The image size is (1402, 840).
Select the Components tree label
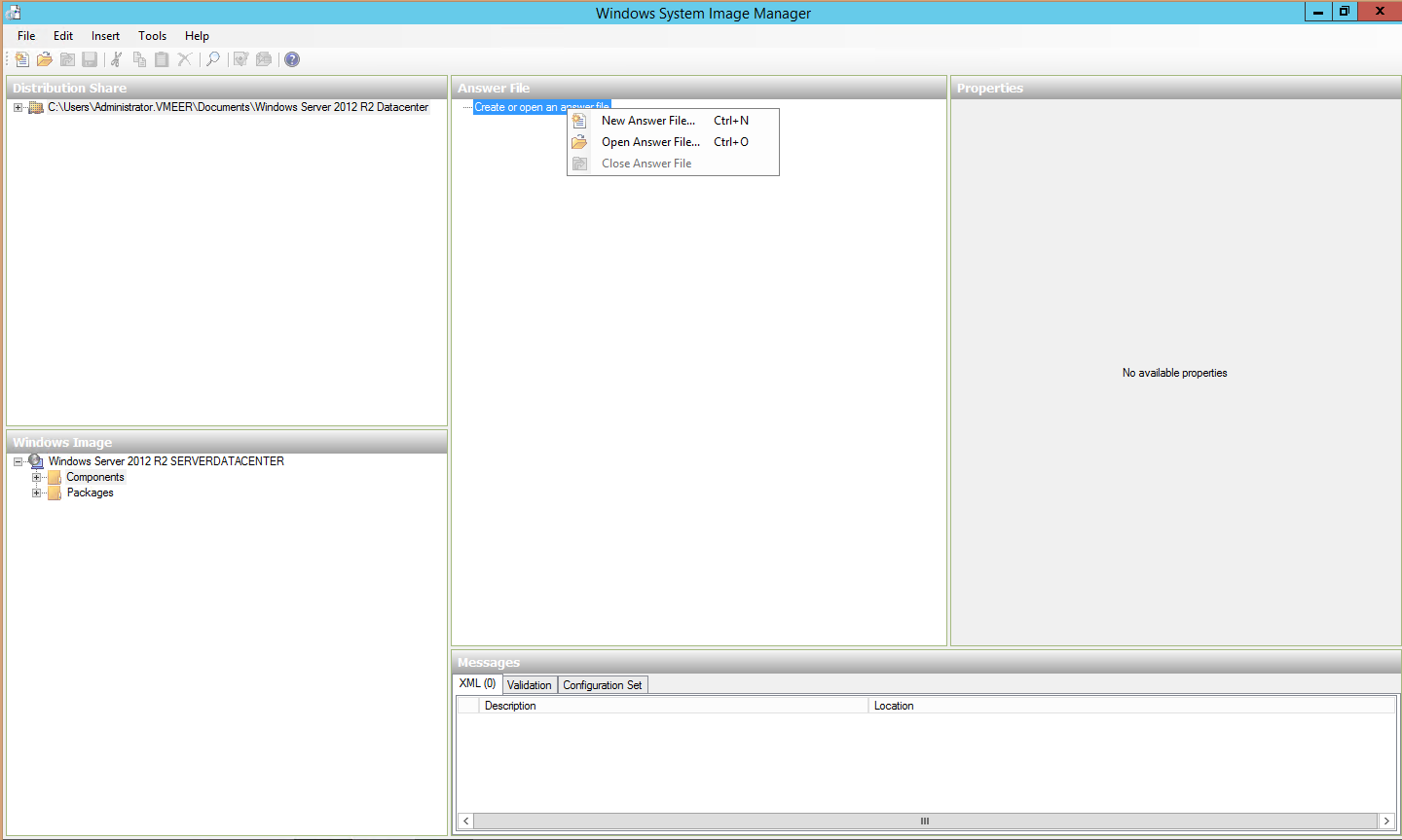(95, 477)
